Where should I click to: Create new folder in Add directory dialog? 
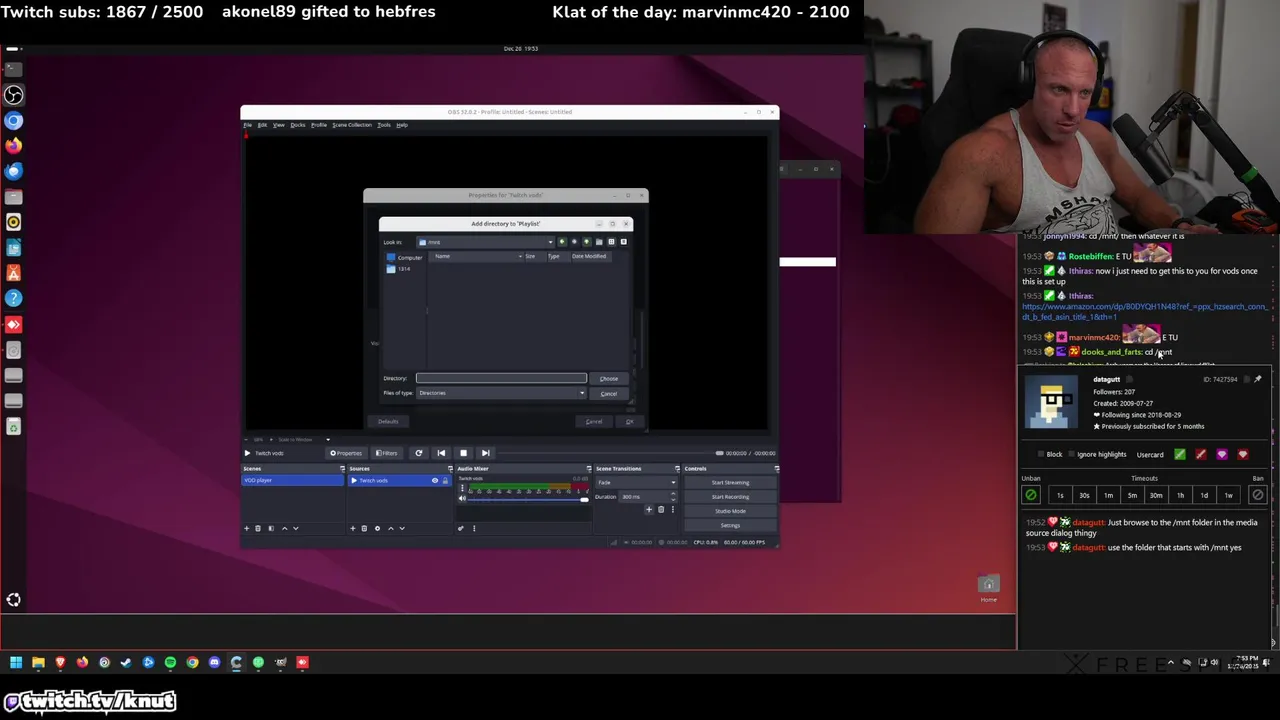point(599,242)
